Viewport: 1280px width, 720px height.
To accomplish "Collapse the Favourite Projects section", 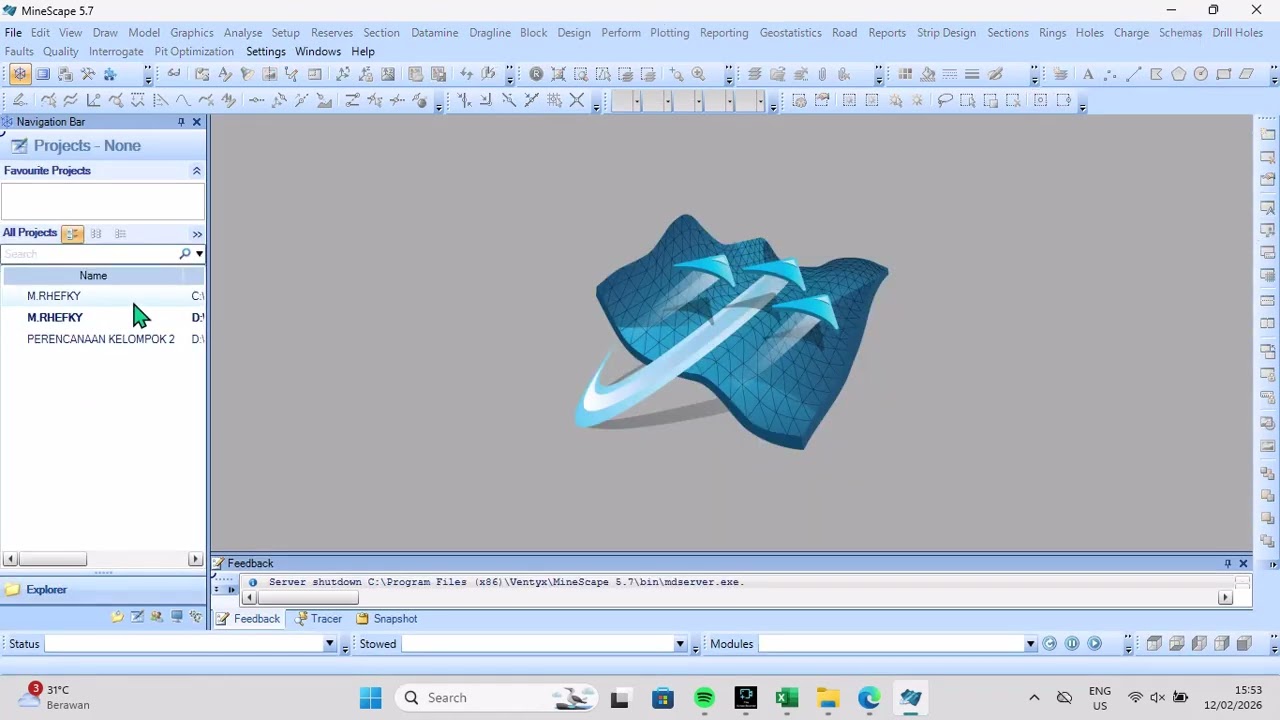I will (196, 171).
